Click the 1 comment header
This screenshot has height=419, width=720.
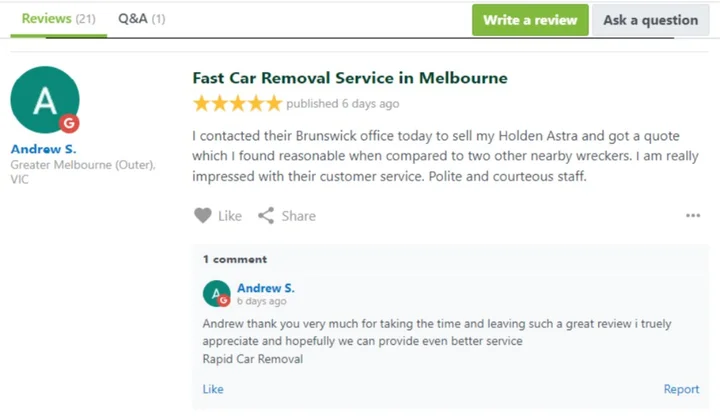pos(235,259)
